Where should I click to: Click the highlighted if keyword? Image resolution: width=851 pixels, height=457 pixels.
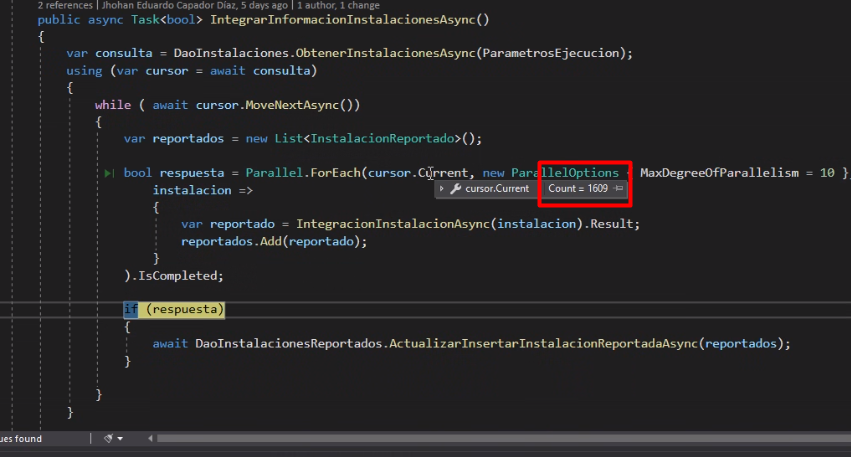130,309
